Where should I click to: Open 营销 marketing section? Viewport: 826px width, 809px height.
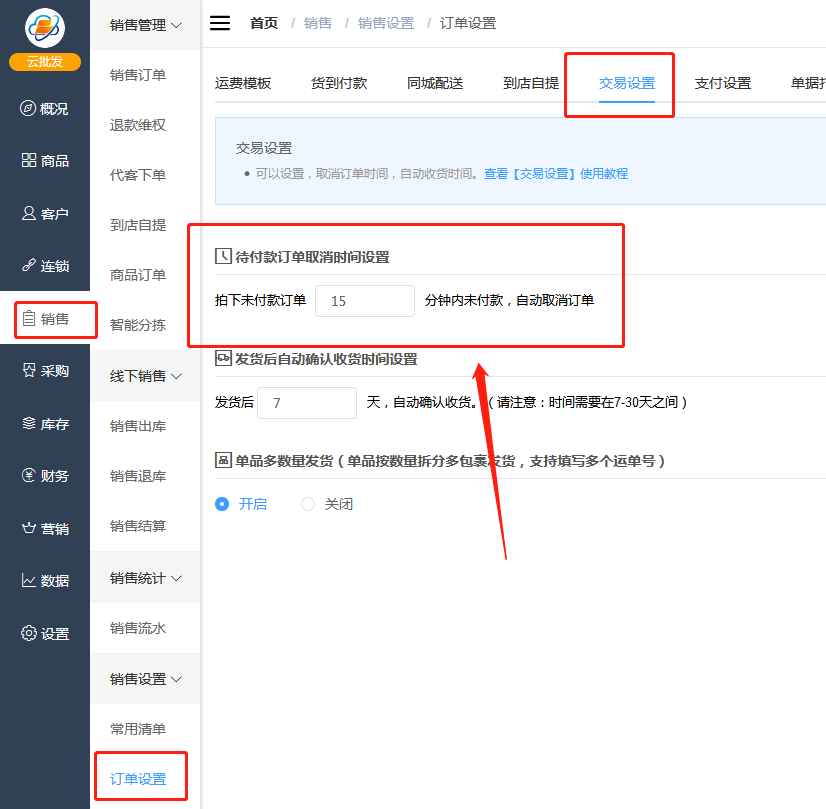45,528
